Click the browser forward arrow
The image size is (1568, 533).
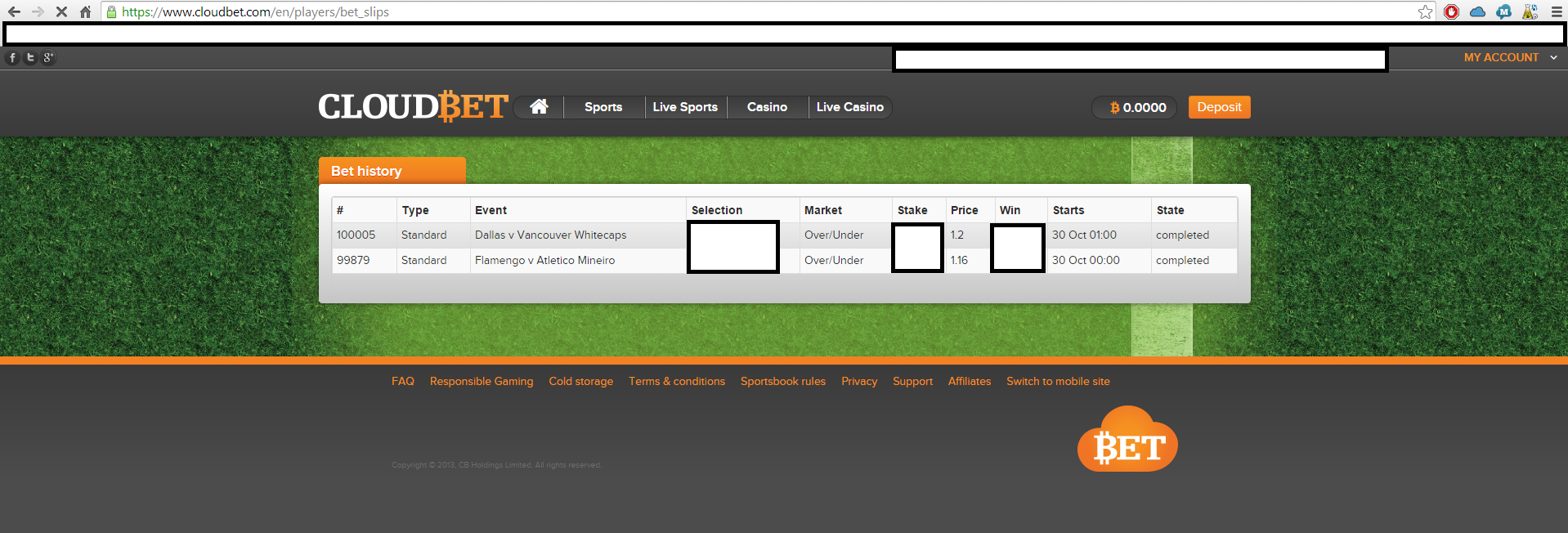(x=38, y=11)
